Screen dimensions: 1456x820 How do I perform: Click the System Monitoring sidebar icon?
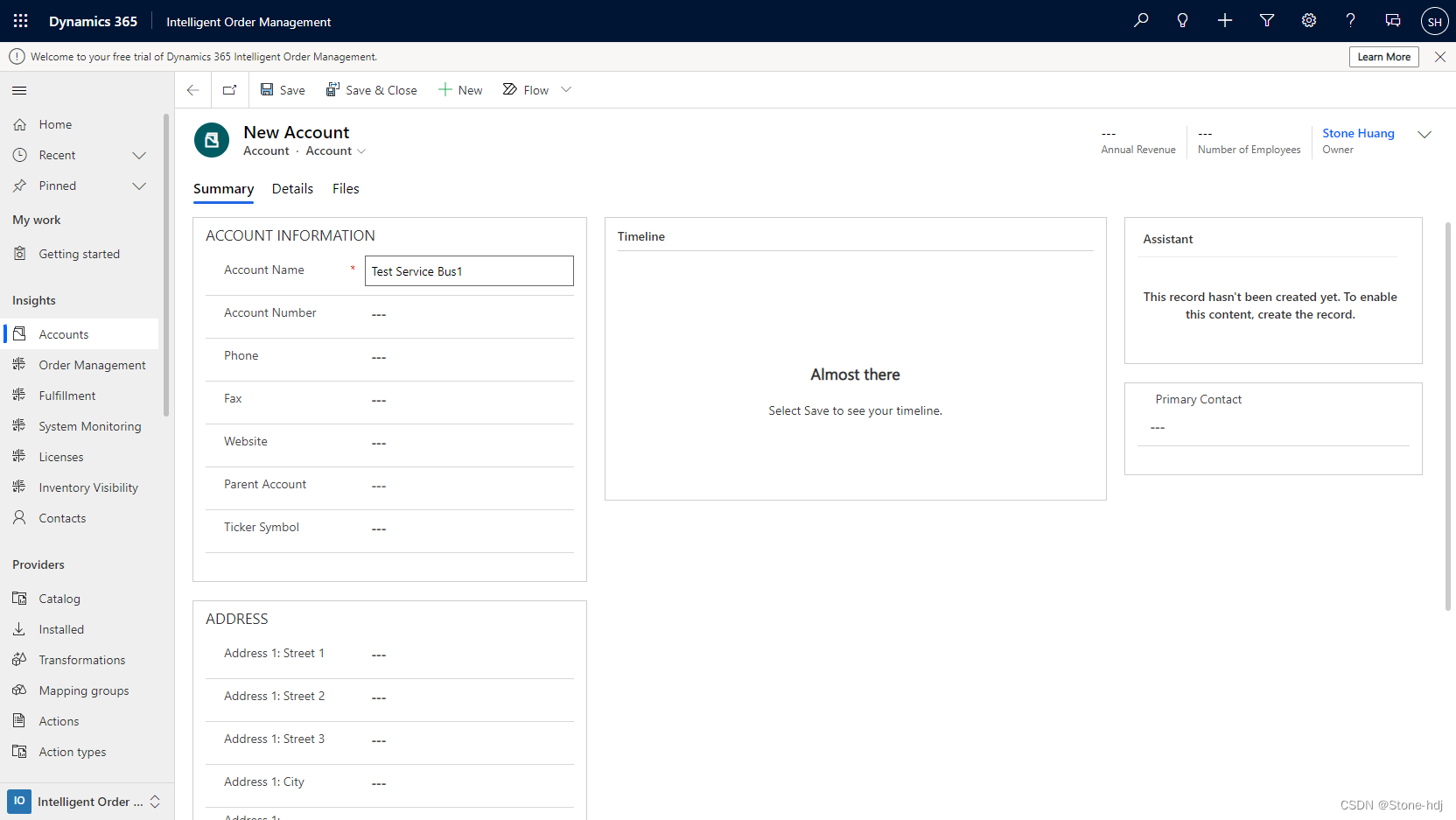(x=19, y=426)
